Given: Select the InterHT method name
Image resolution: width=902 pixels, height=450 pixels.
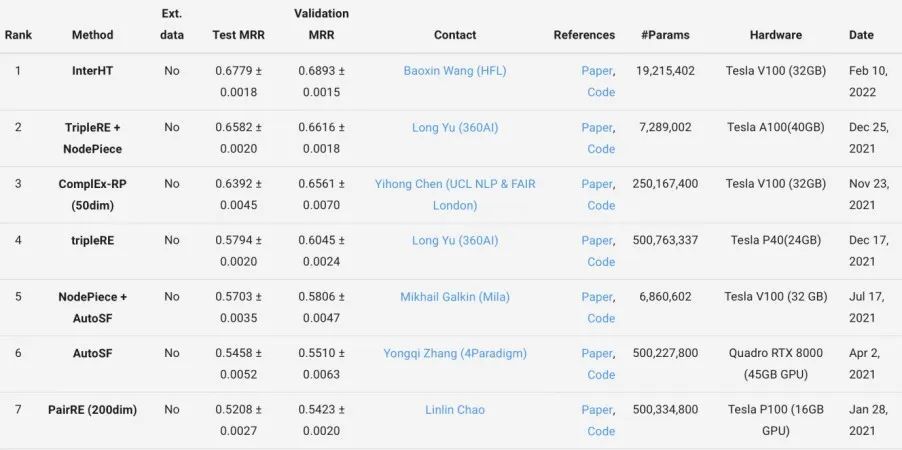Looking at the screenshot, I should pyautogui.click(x=92, y=71).
